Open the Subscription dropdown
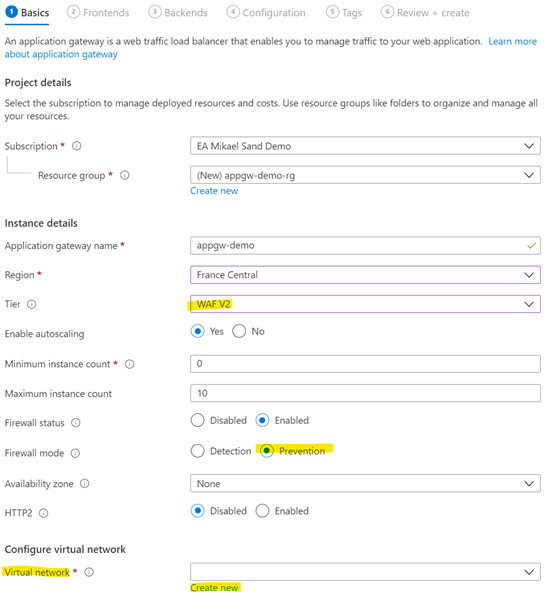Viewport: 560px width, 600px height. (365, 146)
